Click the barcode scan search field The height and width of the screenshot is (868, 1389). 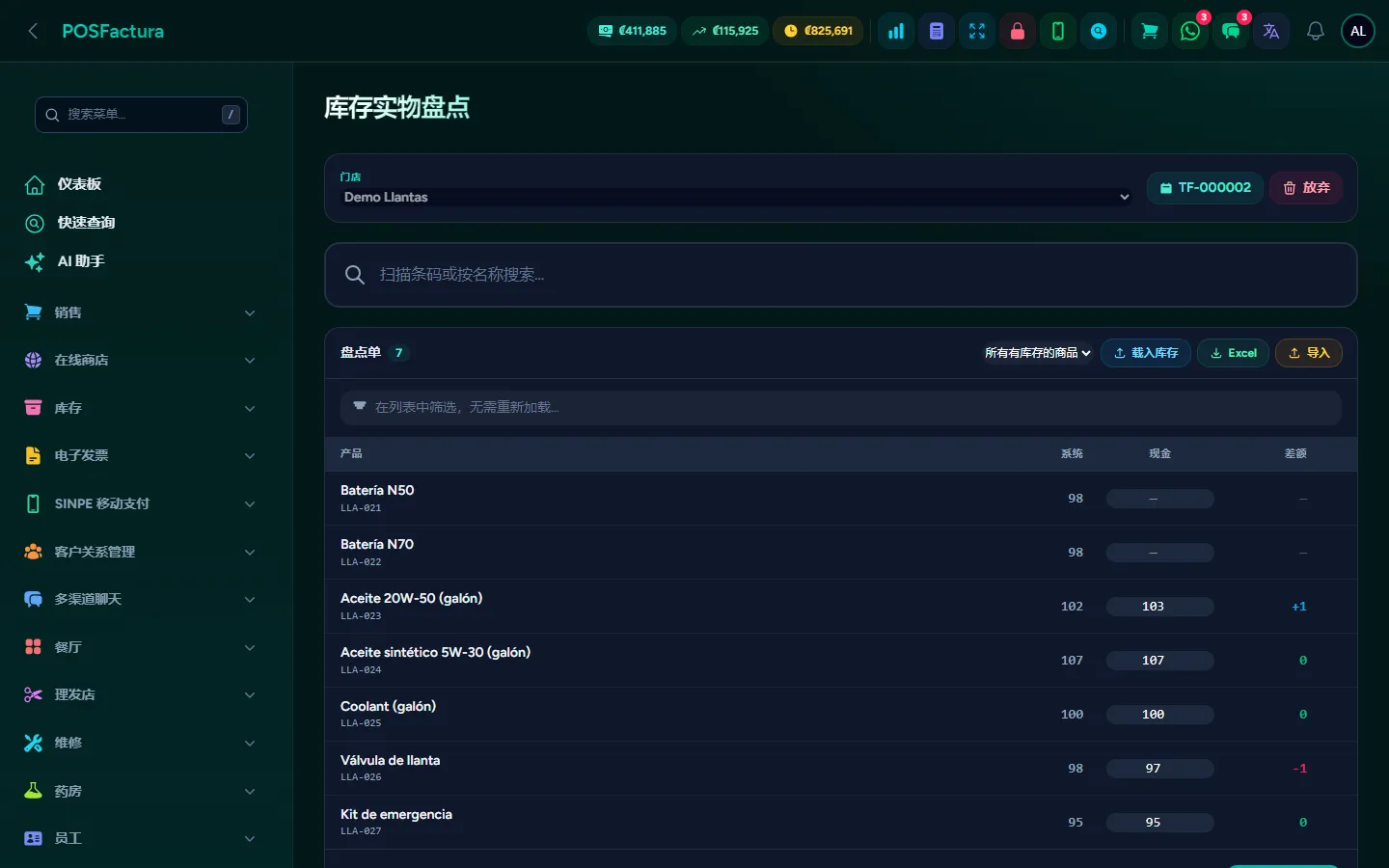coord(841,275)
